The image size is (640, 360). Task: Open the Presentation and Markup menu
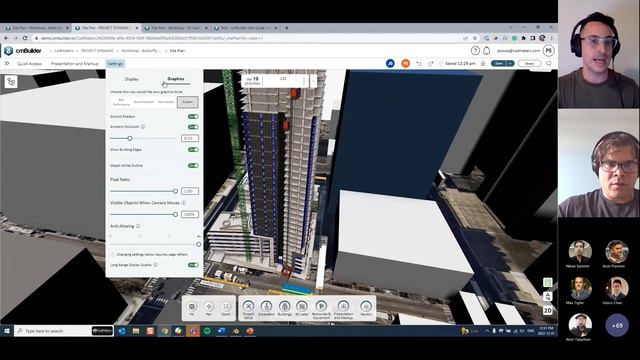point(75,64)
